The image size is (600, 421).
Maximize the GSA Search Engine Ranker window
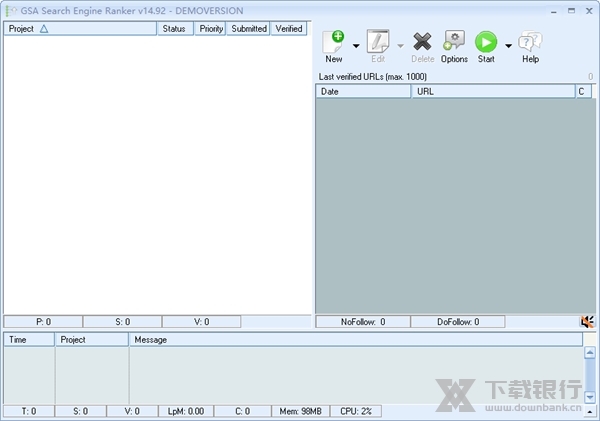click(571, 11)
